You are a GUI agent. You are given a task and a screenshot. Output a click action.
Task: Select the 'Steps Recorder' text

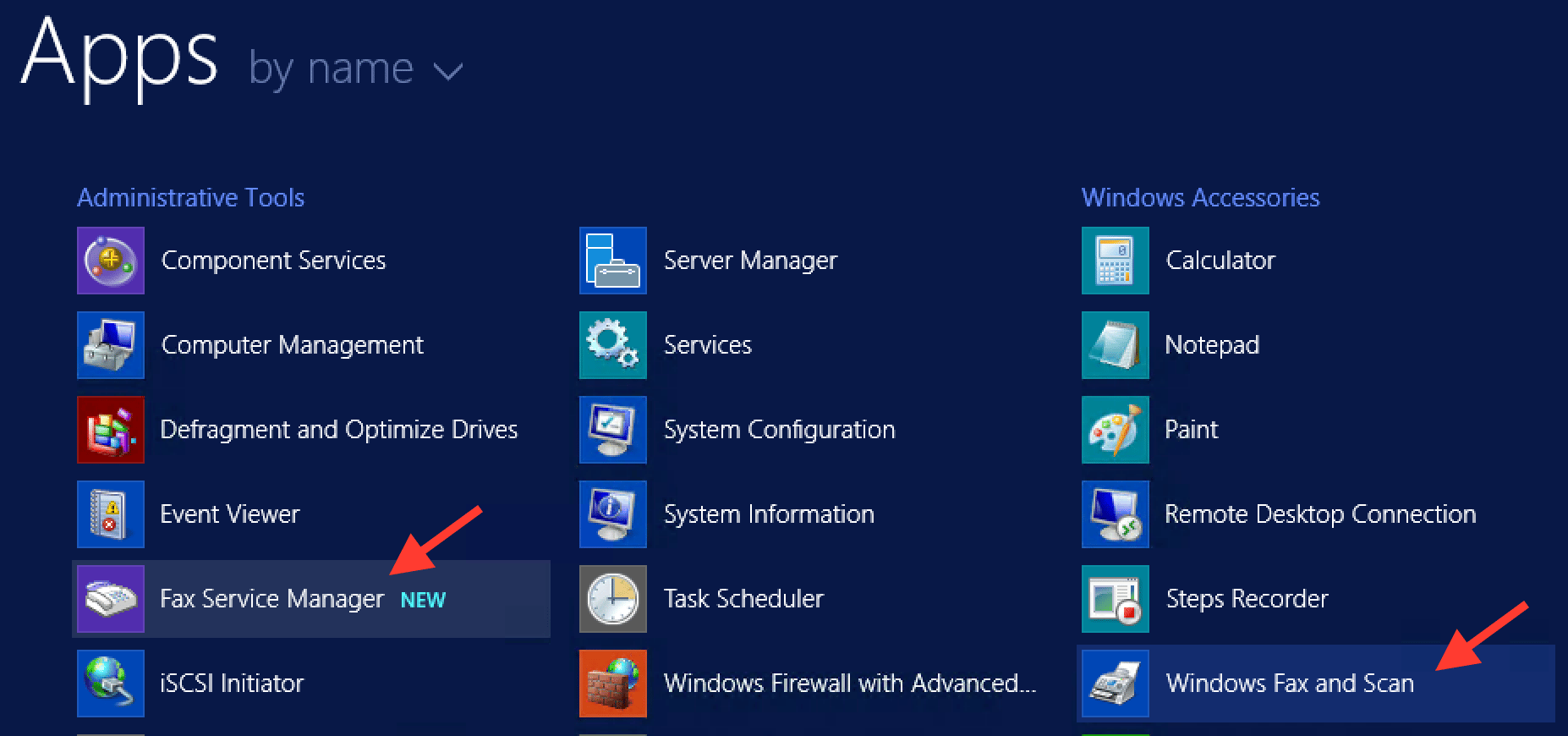(1247, 599)
